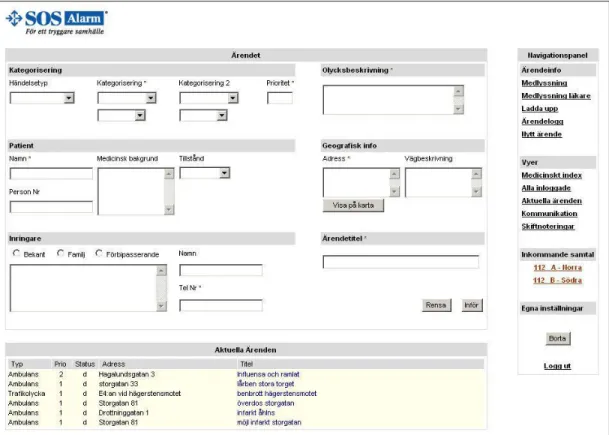
Task: Click the Prio column header
Action: click(60, 364)
